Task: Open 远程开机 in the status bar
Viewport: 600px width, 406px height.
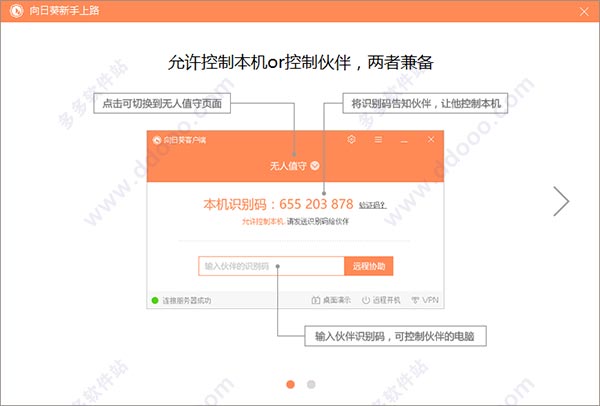Action: [x=381, y=300]
